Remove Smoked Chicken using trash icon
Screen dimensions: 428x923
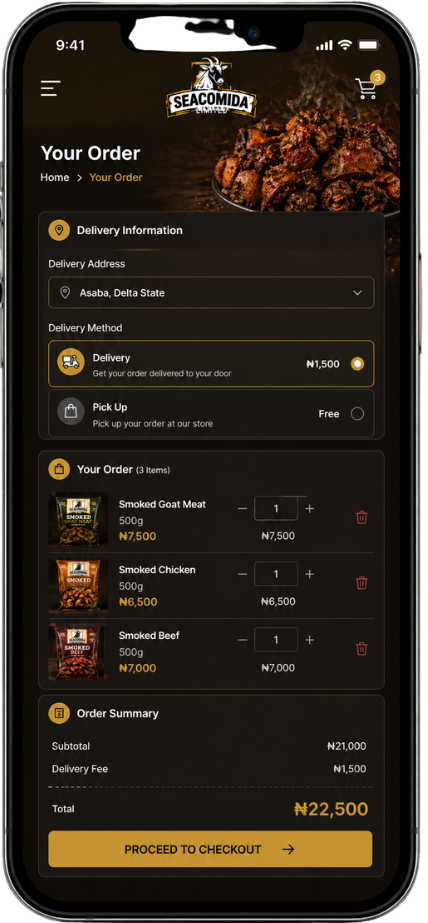pyautogui.click(x=362, y=583)
